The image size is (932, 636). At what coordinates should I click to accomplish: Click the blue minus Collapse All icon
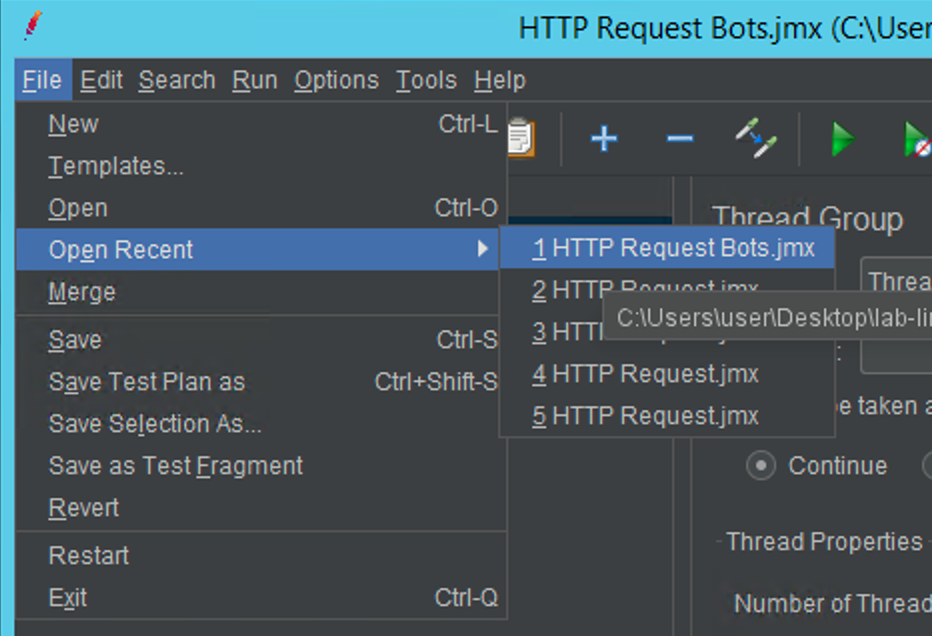click(x=679, y=139)
